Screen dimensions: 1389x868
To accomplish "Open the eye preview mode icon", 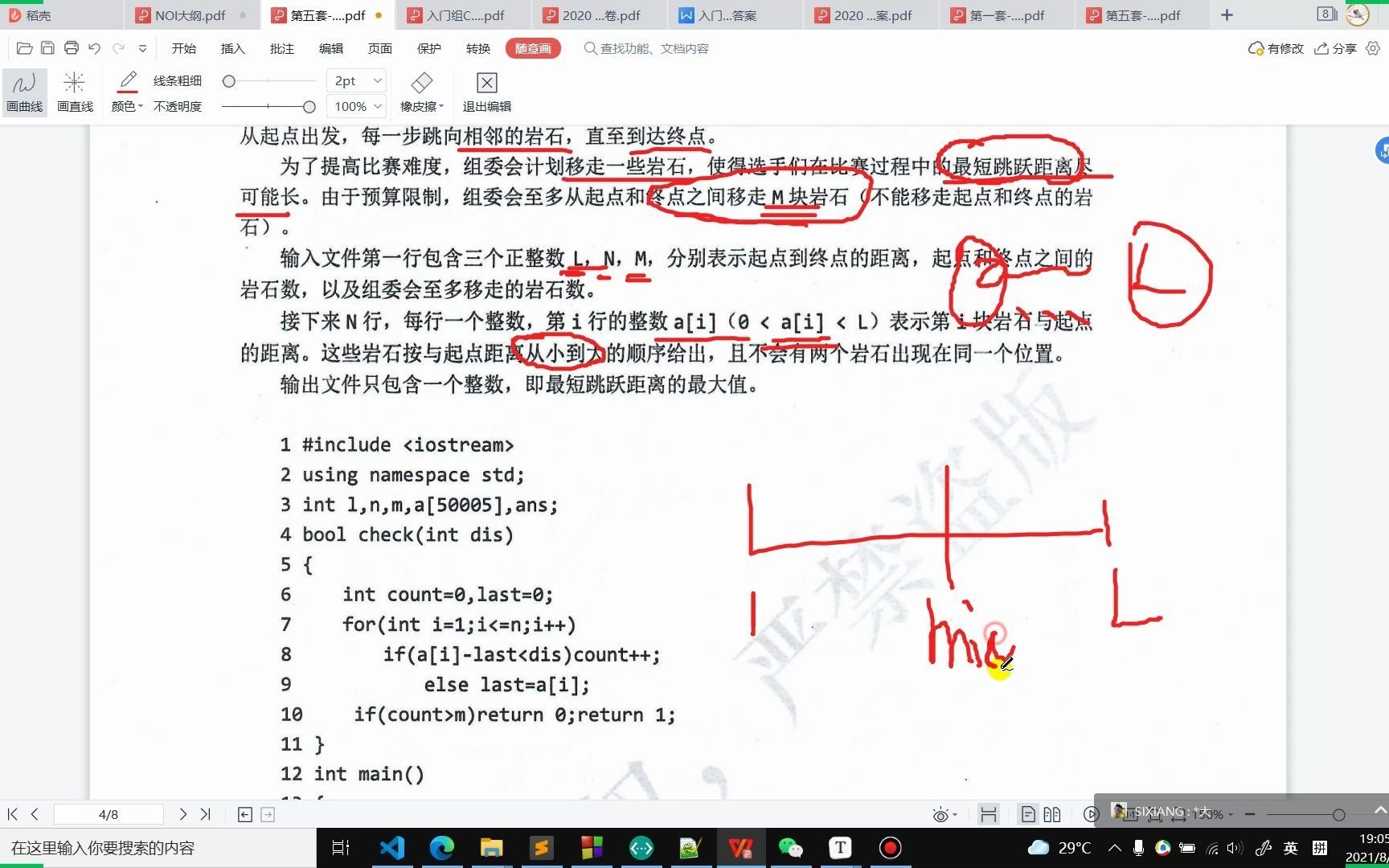I will point(940,814).
